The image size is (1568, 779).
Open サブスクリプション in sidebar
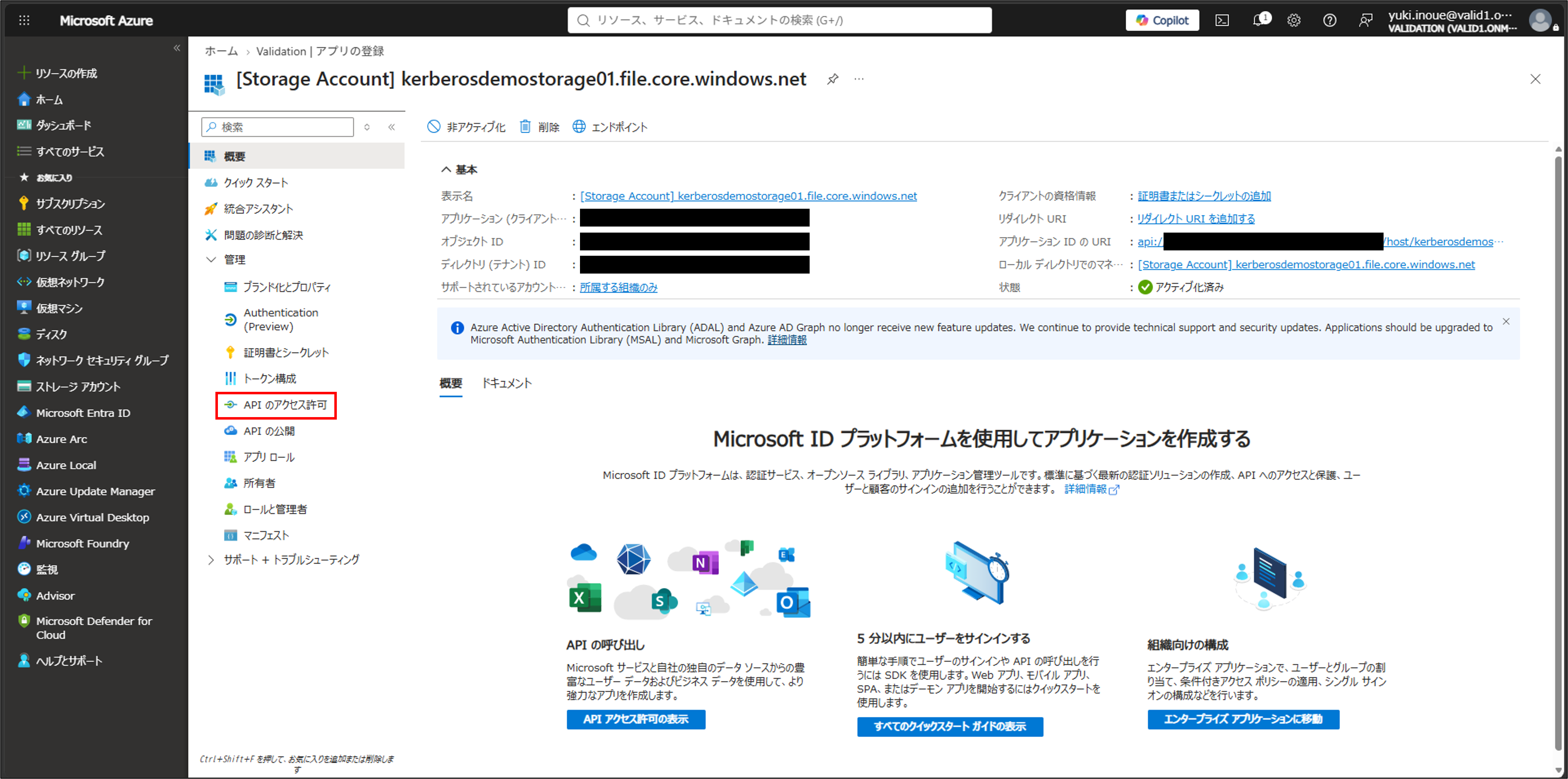62,203
